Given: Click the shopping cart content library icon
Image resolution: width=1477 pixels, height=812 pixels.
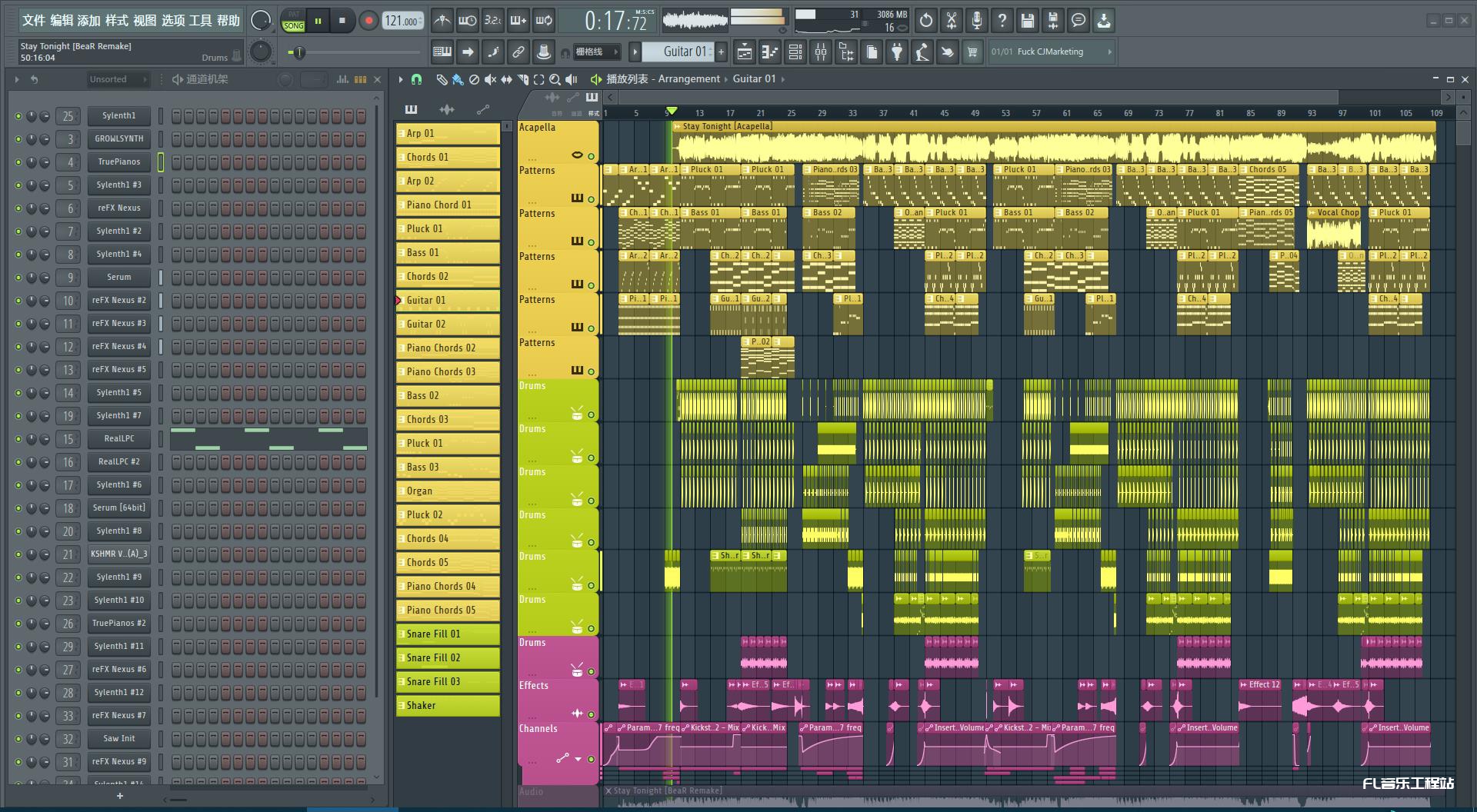Looking at the screenshot, I should [972, 52].
